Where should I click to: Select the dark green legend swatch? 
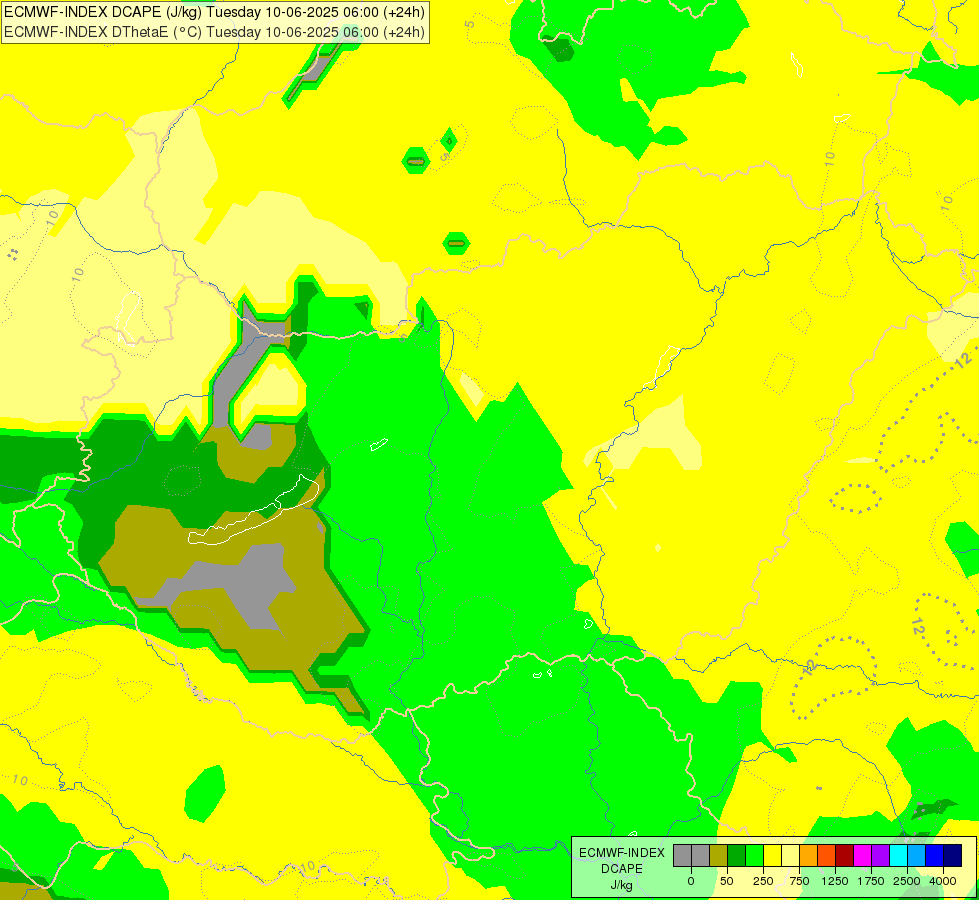click(x=737, y=855)
